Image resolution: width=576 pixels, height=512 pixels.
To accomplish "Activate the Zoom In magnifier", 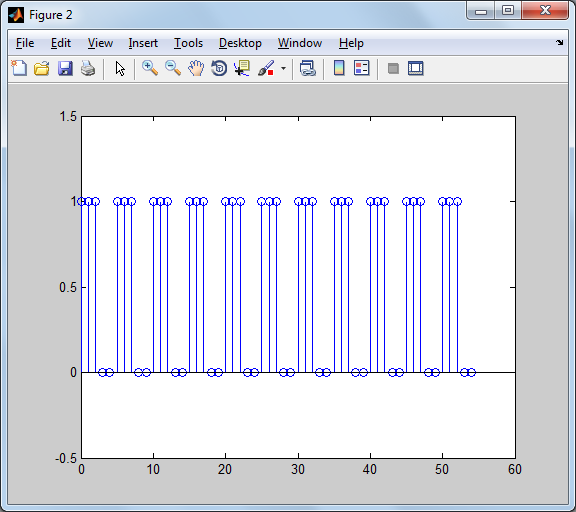I will (150, 68).
